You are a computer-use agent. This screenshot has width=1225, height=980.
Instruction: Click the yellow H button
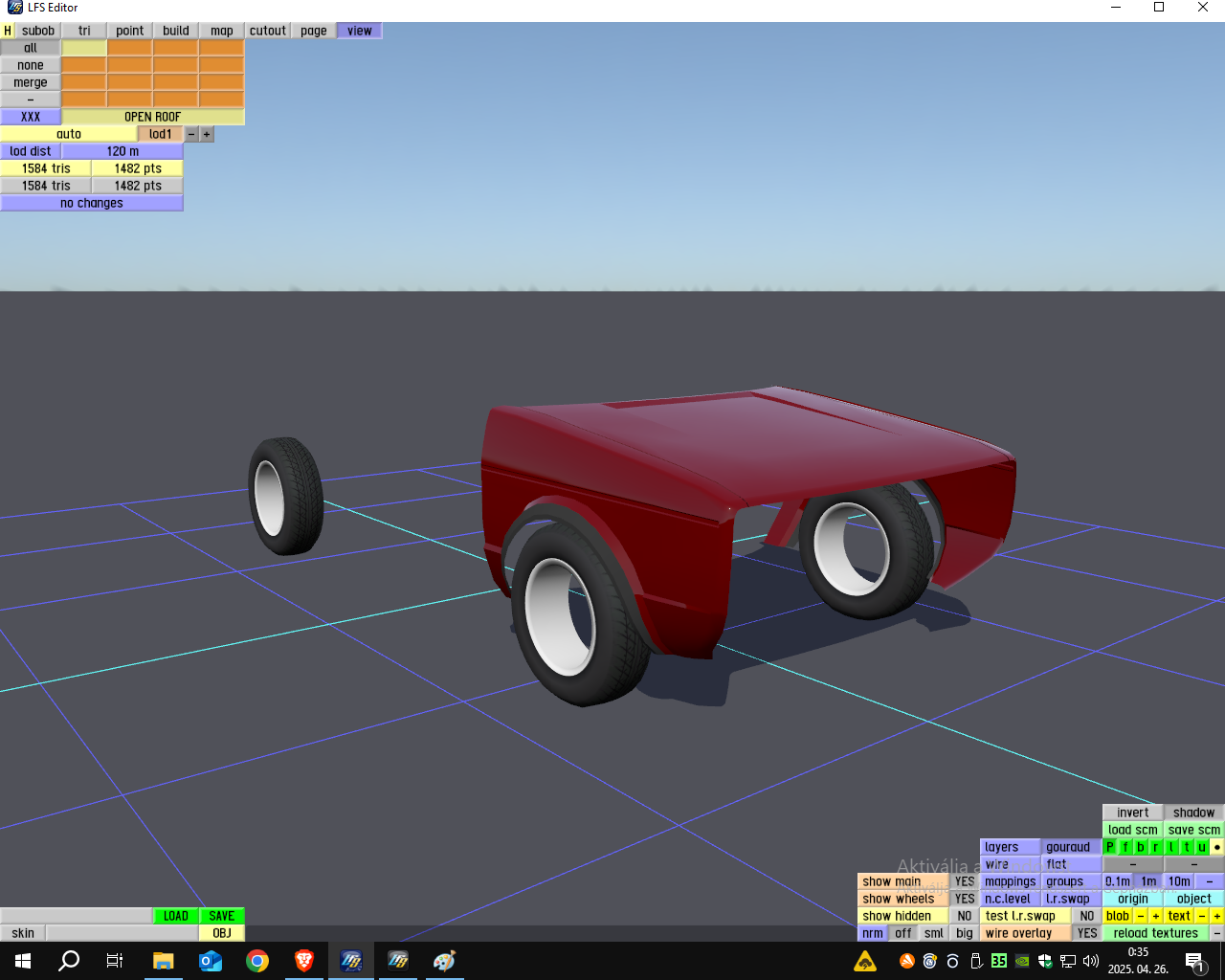click(8, 31)
